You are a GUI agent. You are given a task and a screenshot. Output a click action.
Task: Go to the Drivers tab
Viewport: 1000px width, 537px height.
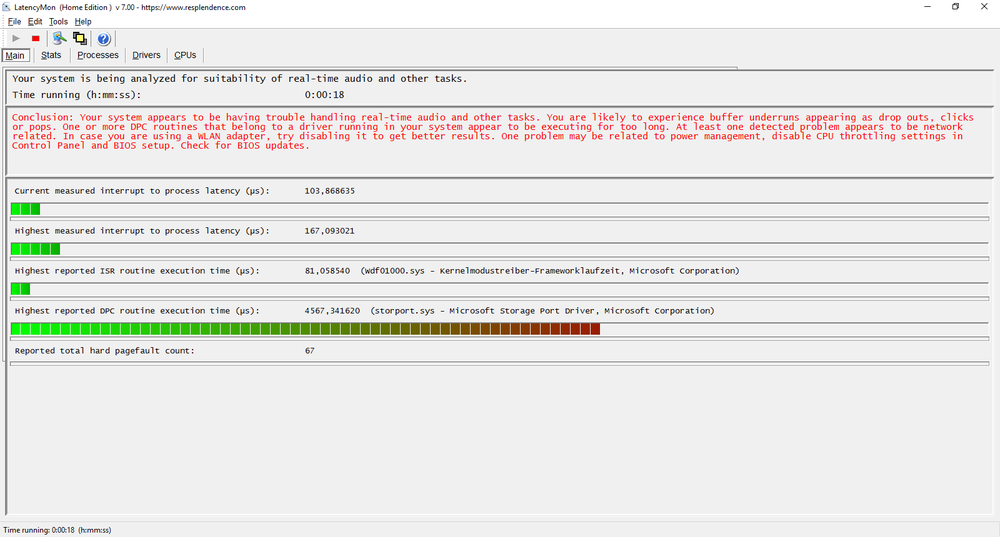tap(146, 55)
